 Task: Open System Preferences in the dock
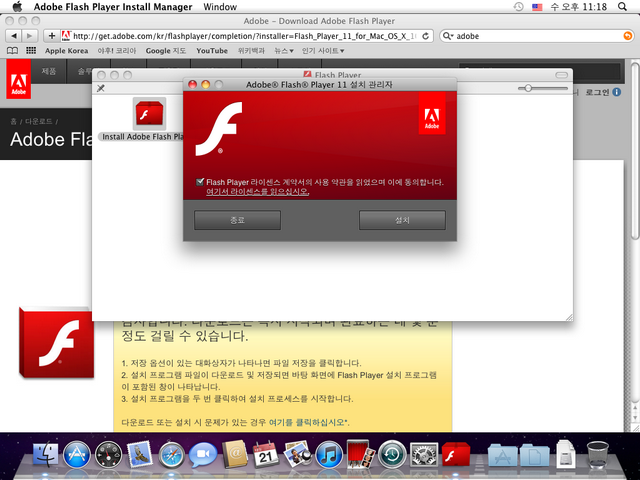[x=424, y=454]
